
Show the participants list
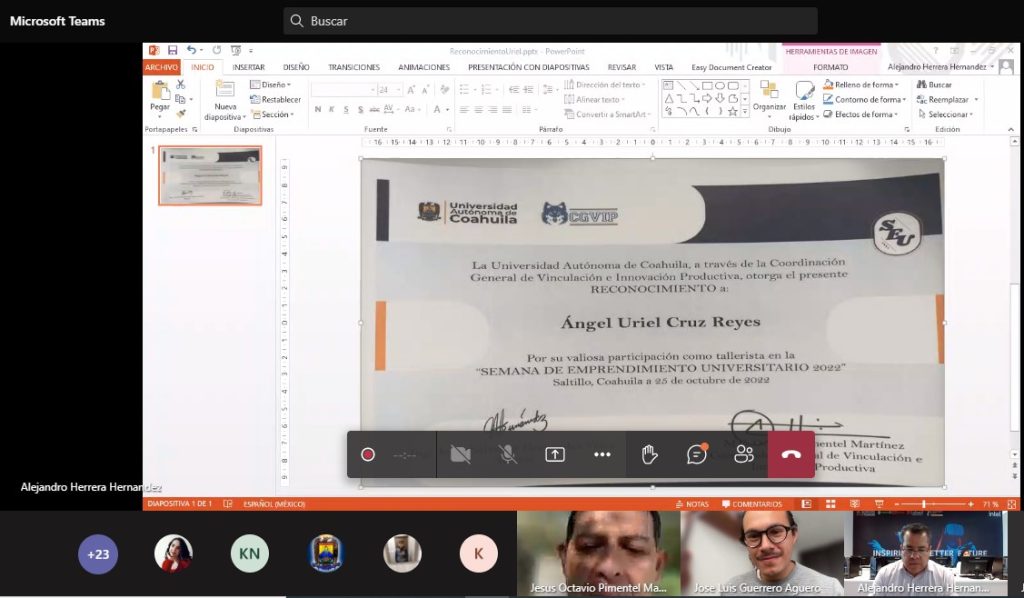coord(743,454)
